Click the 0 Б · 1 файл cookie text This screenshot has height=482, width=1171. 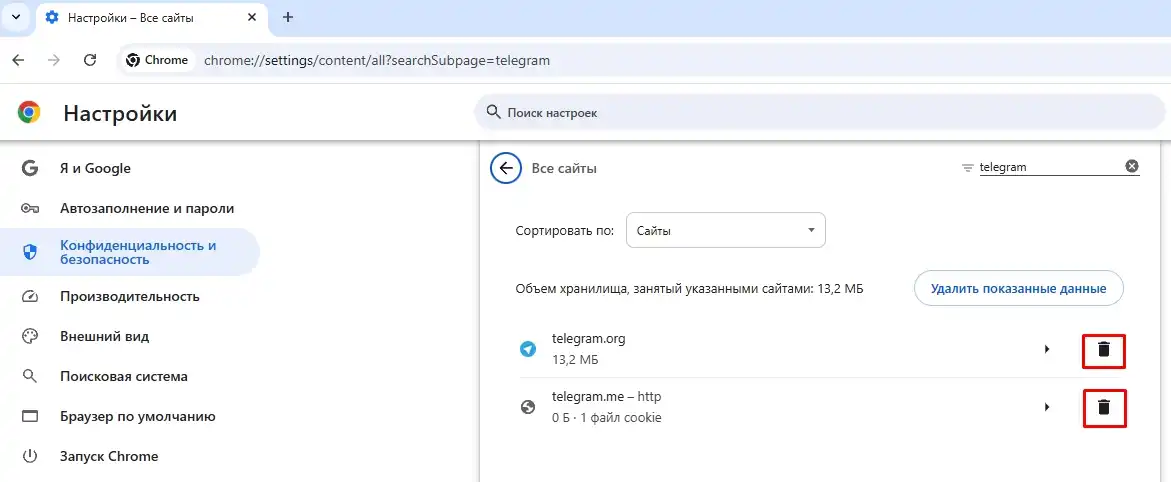click(x=606, y=418)
